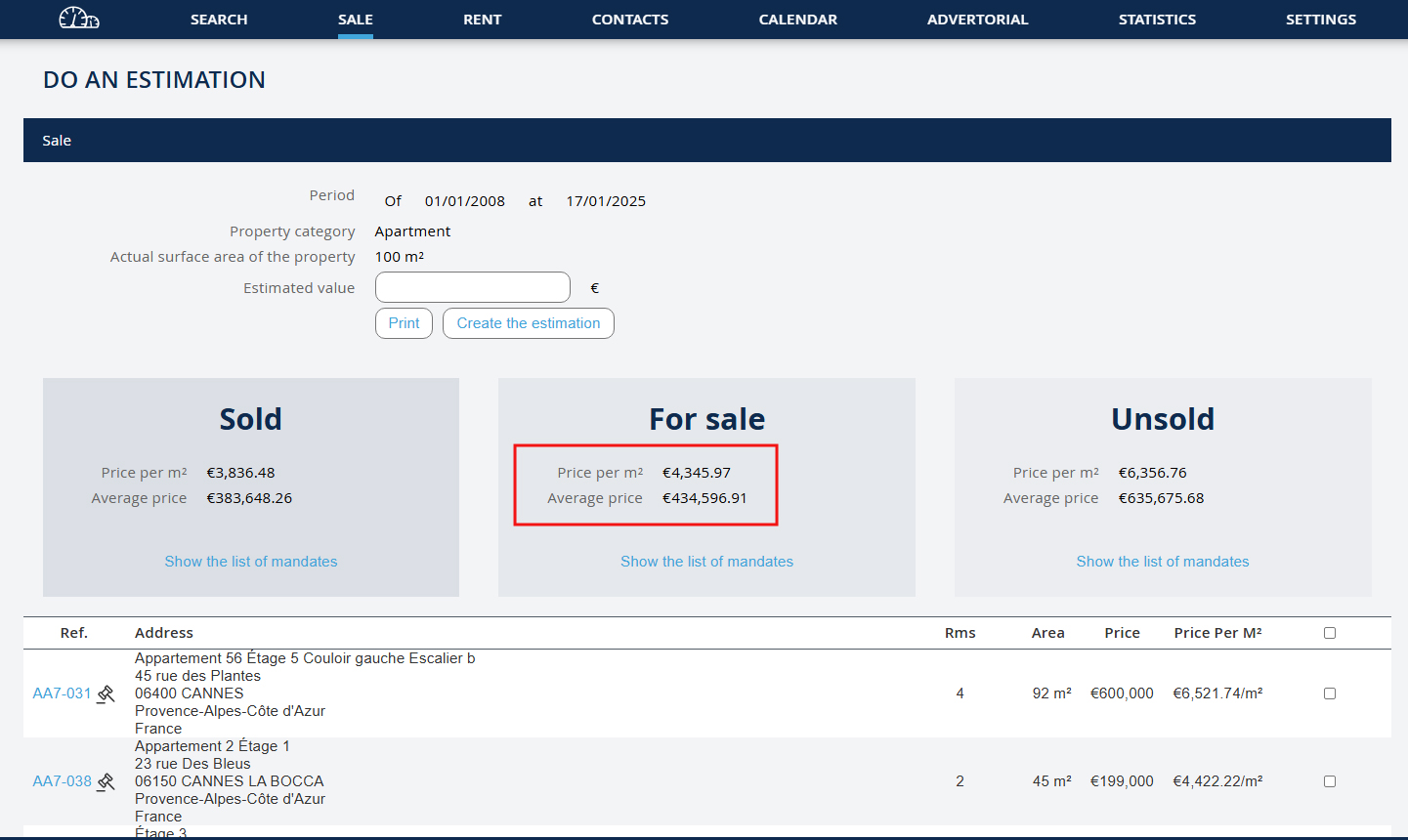Show the list of mandates under Sold
This screenshot has height=840, width=1408.
(251, 562)
